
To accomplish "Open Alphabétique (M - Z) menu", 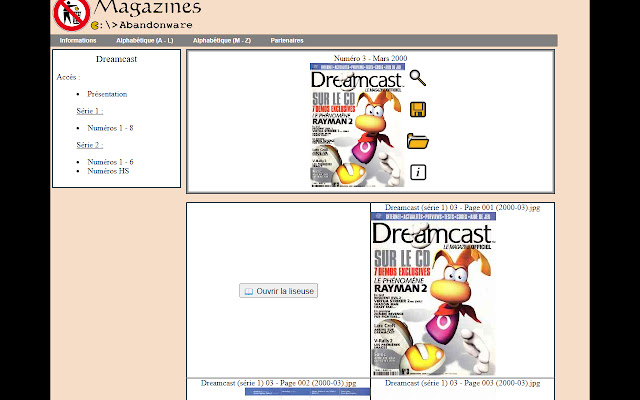I will pyautogui.click(x=222, y=40).
